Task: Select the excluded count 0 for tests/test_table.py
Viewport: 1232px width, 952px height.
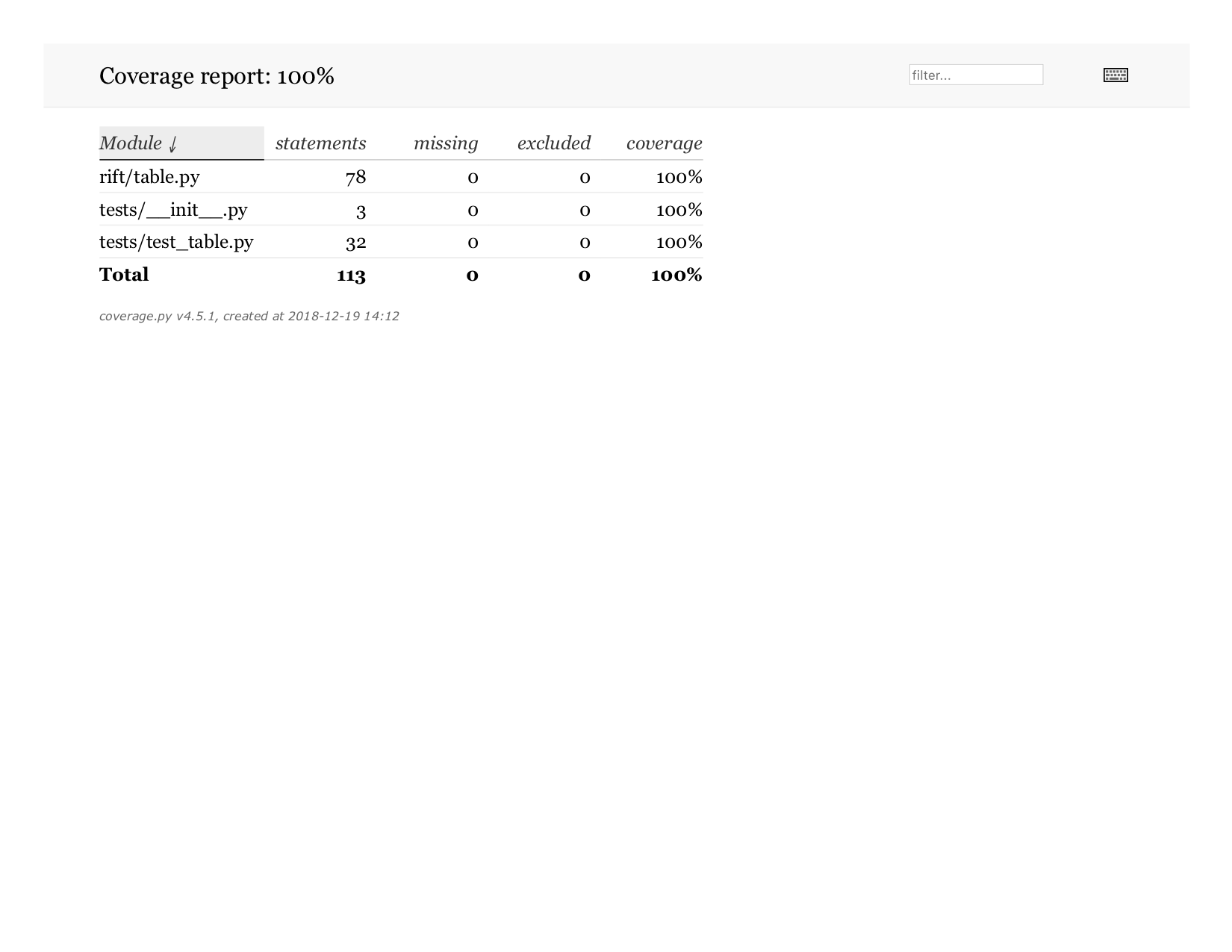Action: click(x=585, y=243)
